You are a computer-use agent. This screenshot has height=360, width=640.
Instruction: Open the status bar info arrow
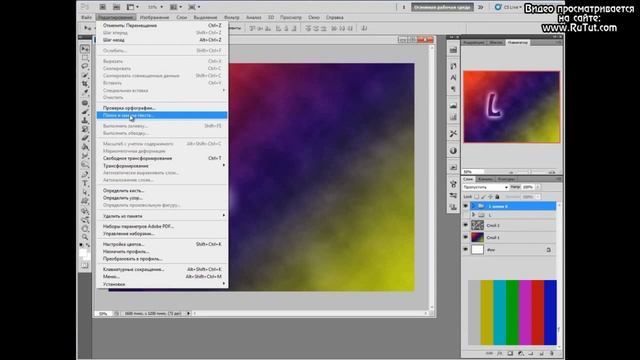pos(189,313)
